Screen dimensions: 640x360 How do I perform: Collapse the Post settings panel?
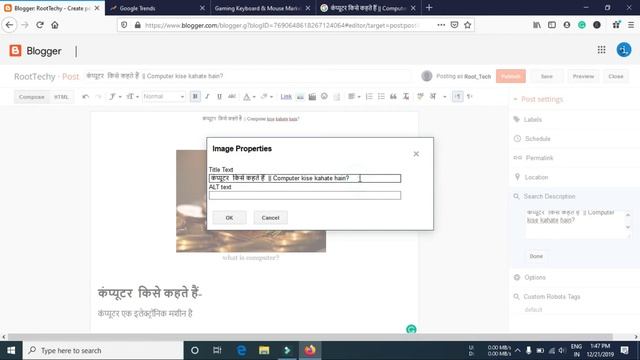click(538, 99)
